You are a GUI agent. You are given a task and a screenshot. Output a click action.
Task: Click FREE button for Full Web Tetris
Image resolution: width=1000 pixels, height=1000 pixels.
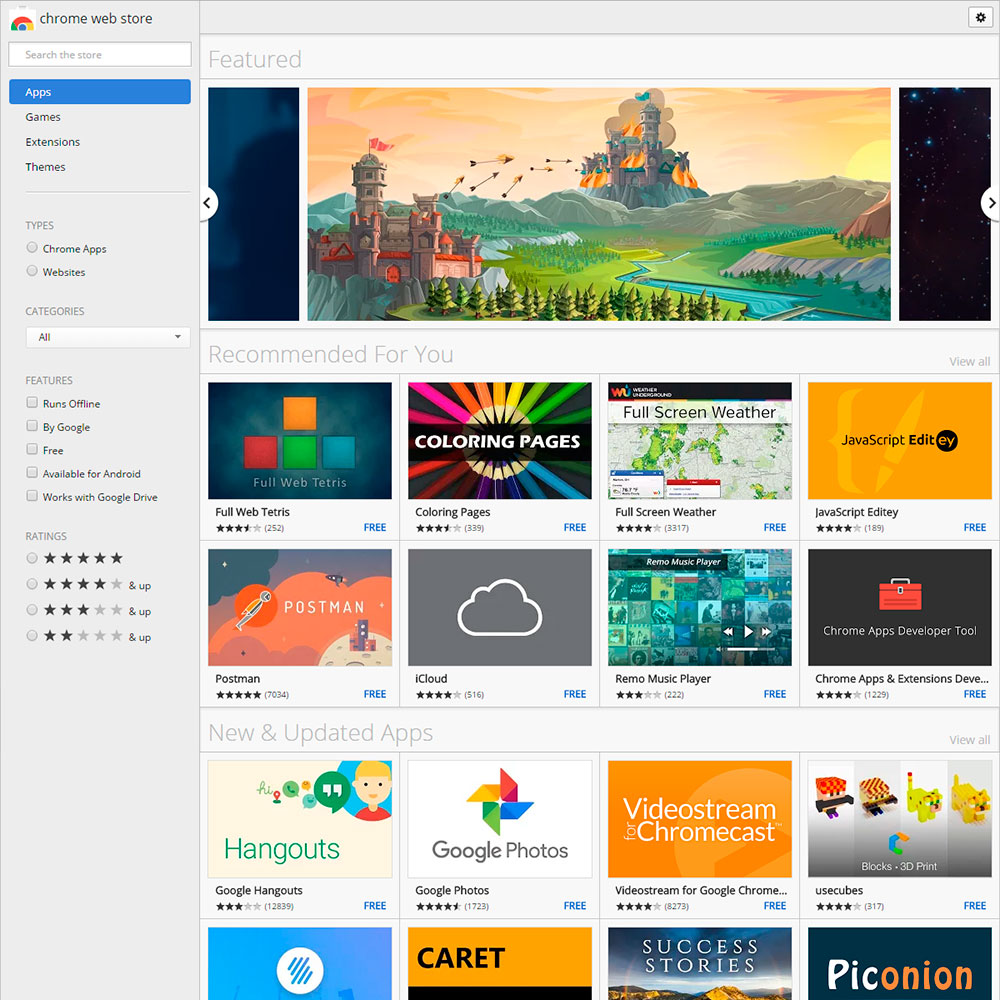(x=375, y=527)
